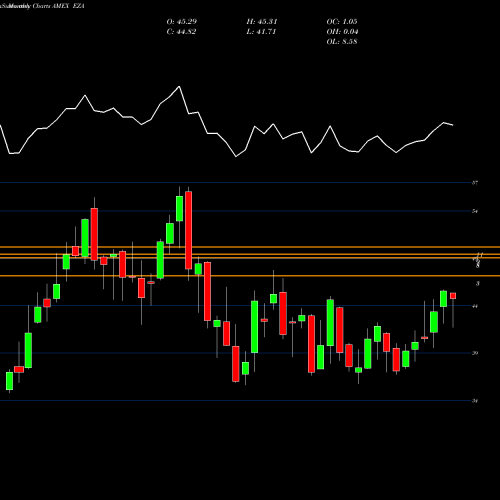This screenshot has width=500, height=500.
Task: Click the 39 price axis label
Action: [x=475, y=353]
